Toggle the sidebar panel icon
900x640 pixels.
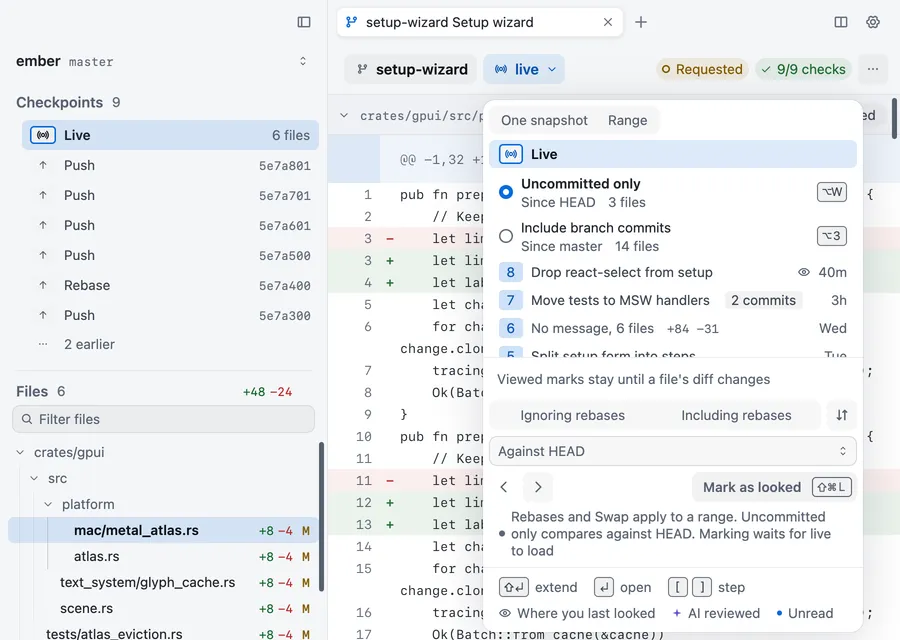(304, 22)
